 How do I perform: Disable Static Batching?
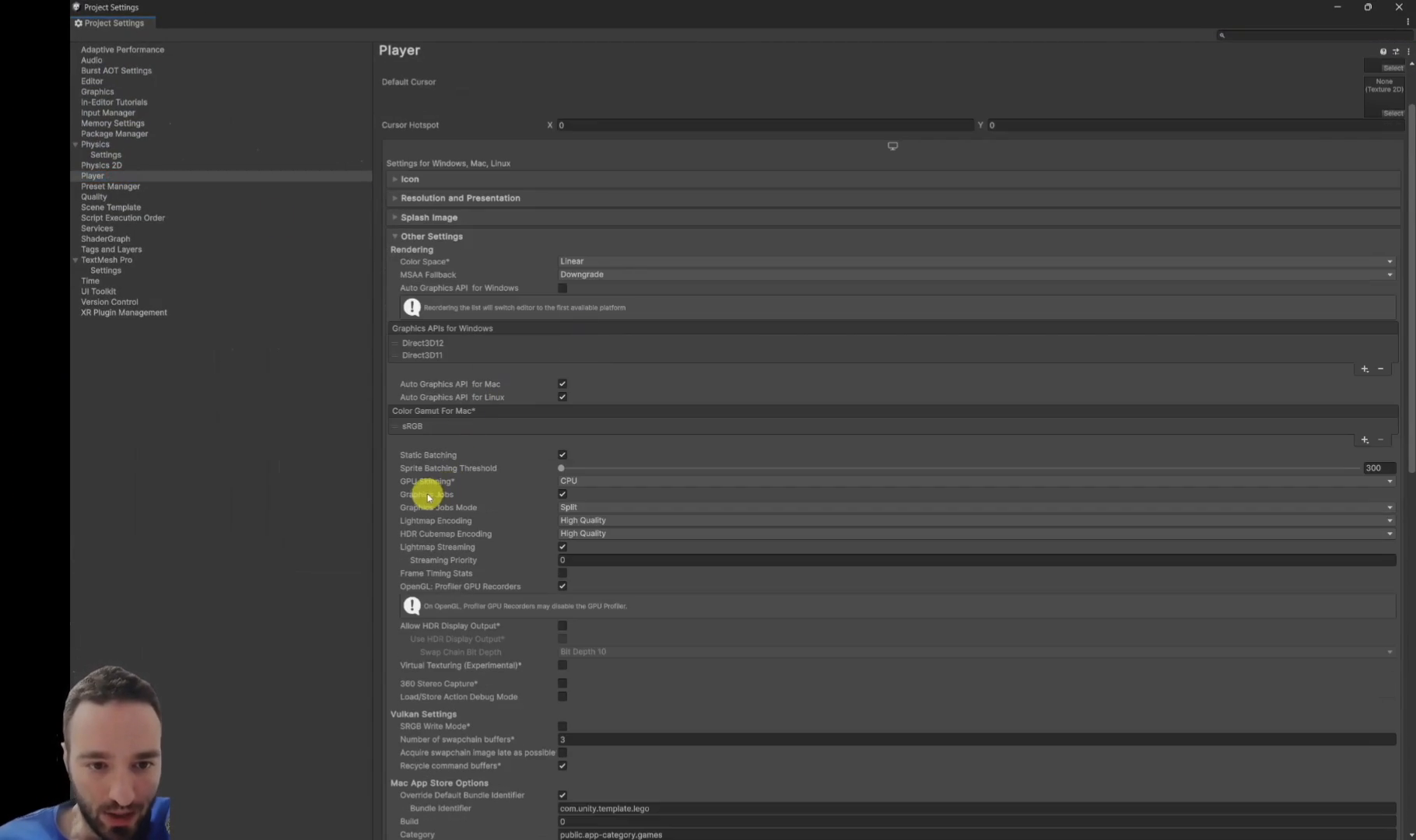[563, 455]
